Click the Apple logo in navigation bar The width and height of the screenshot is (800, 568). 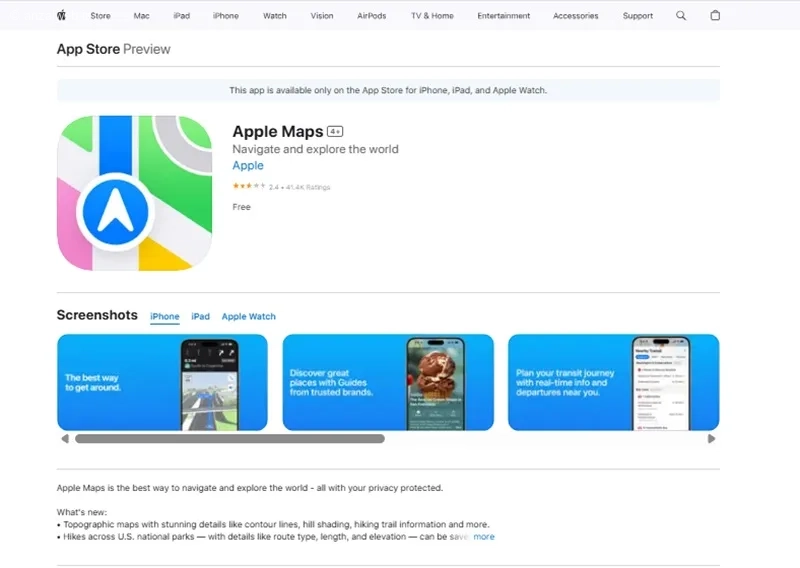point(61,15)
